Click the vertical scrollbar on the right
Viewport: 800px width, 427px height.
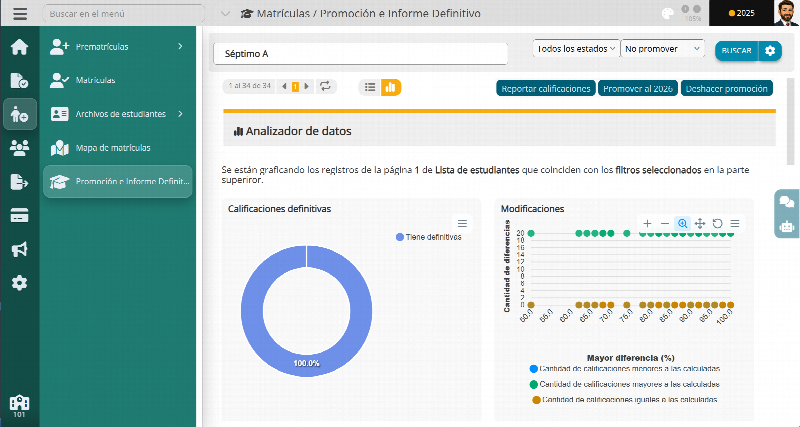tap(791, 121)
